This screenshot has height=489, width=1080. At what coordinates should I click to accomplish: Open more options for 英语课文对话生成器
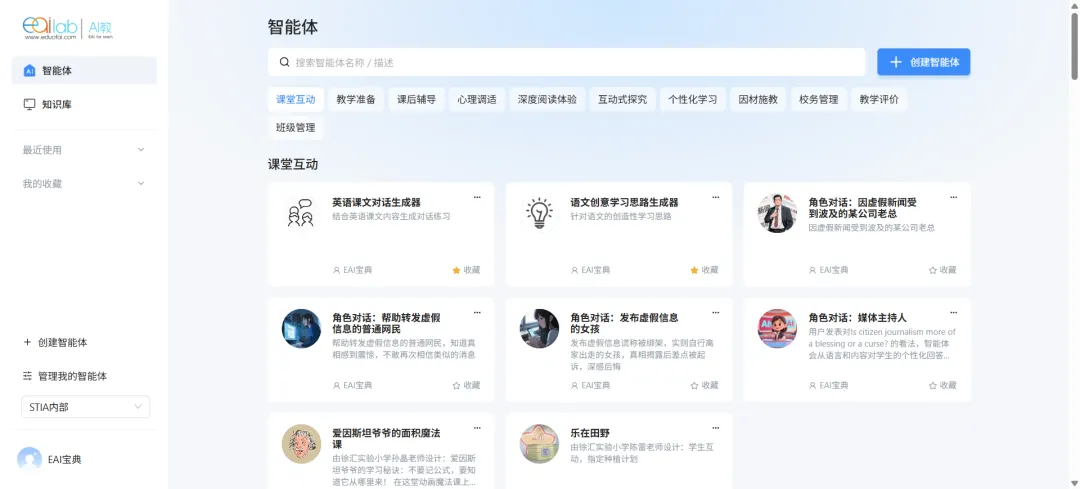(x=477, y=198)
